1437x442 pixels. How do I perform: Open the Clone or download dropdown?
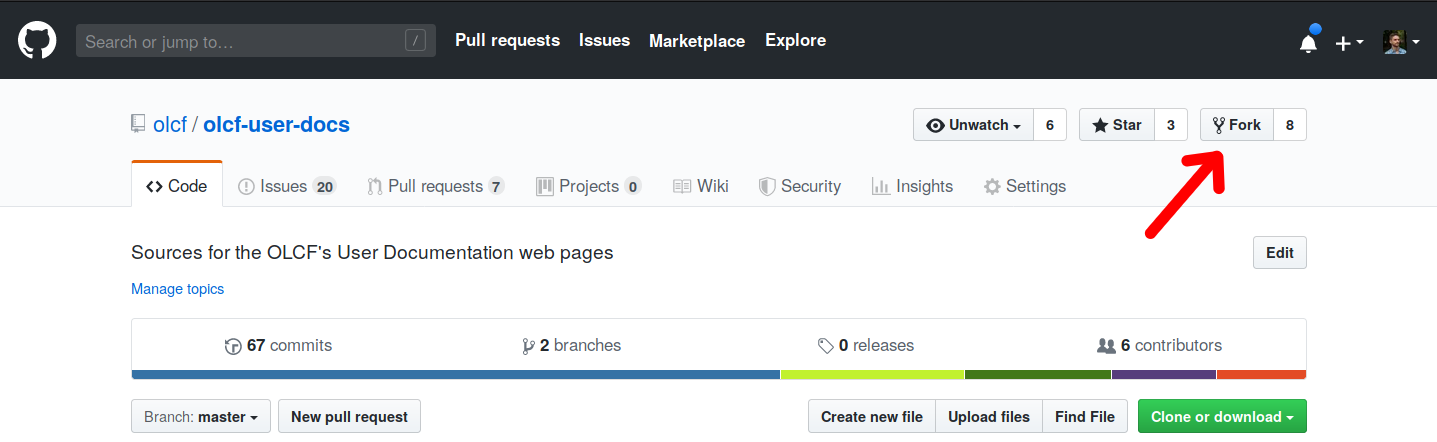[1222, 417]
